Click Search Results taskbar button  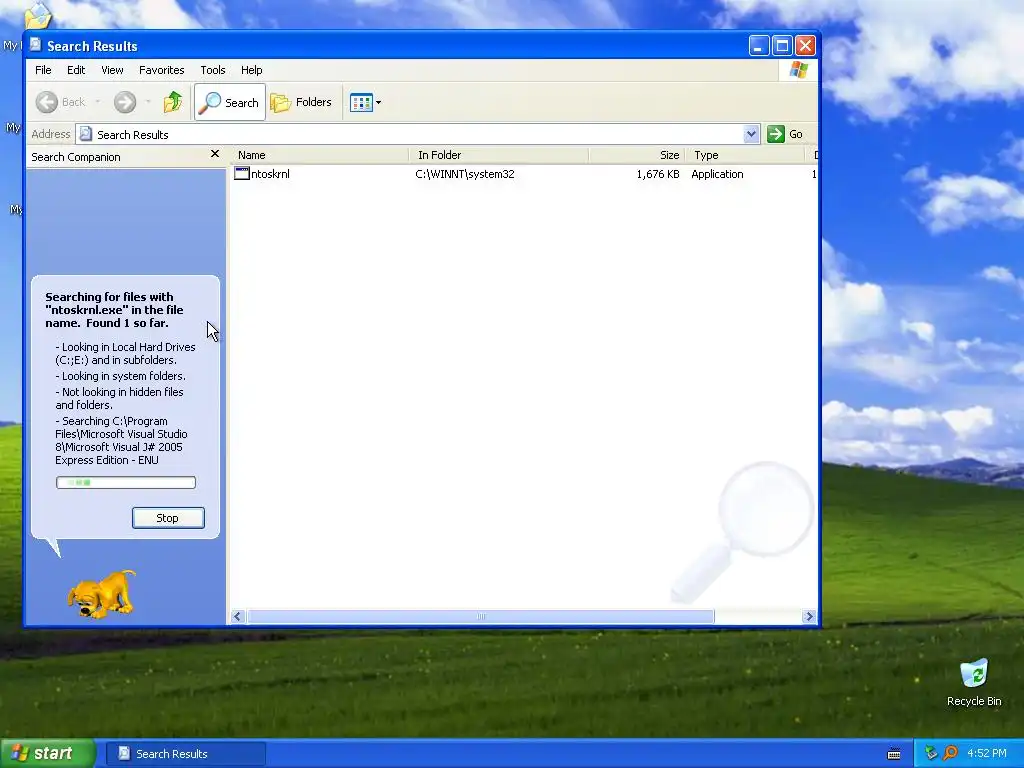[185, 754]
